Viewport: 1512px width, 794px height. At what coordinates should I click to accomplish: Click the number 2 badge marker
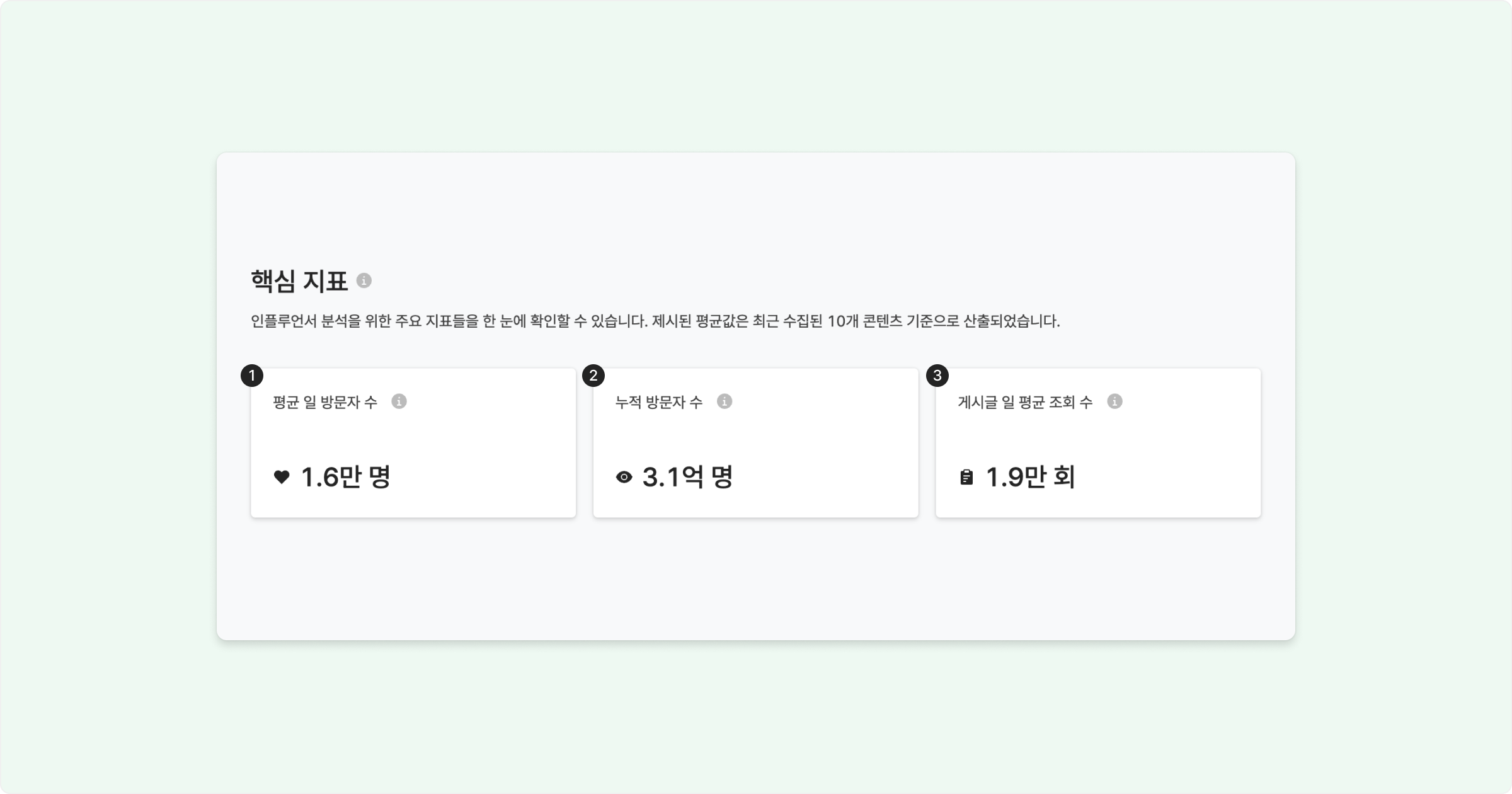593,376
